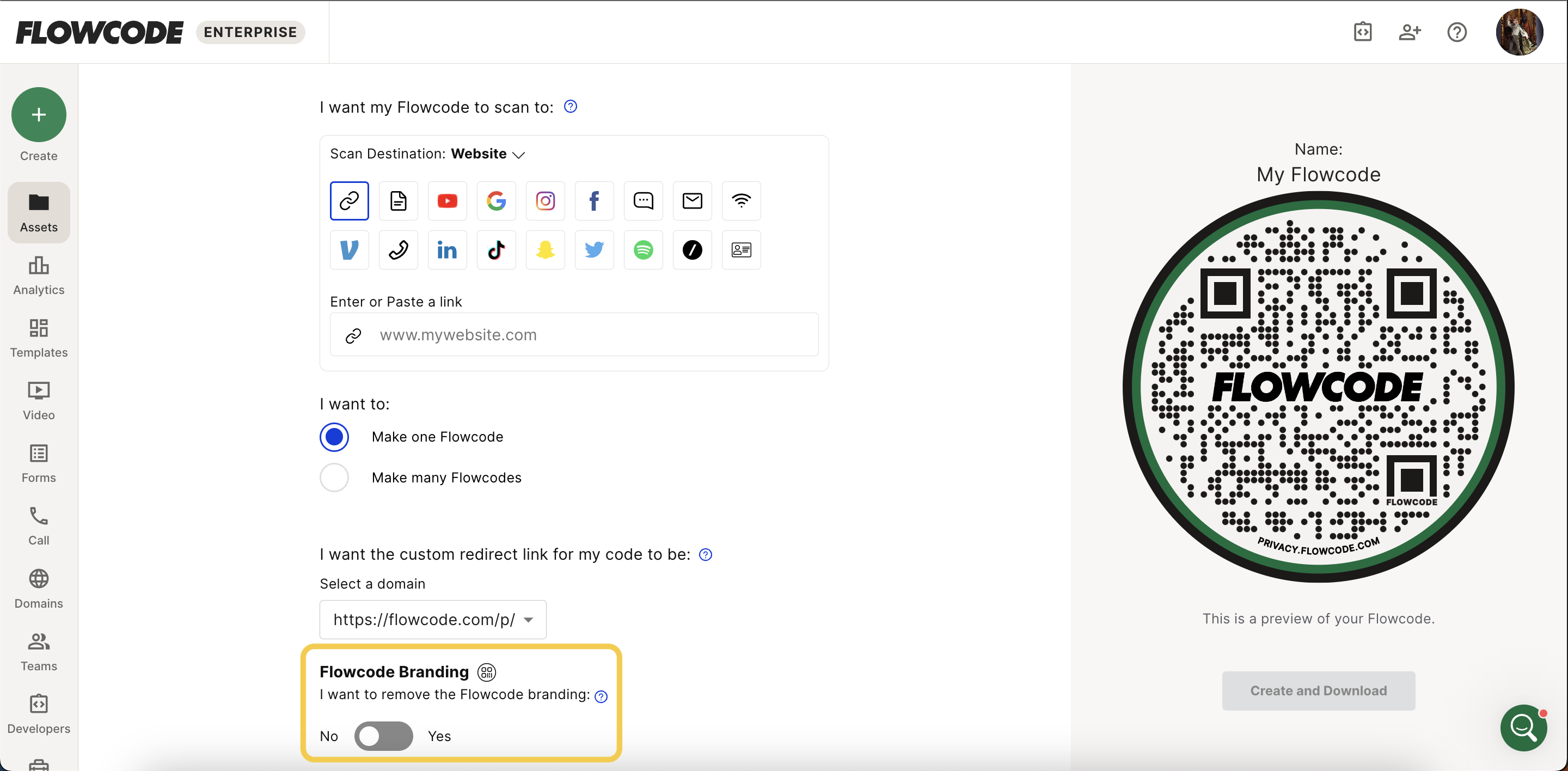Click the green Create plus button

coord(39,114)
